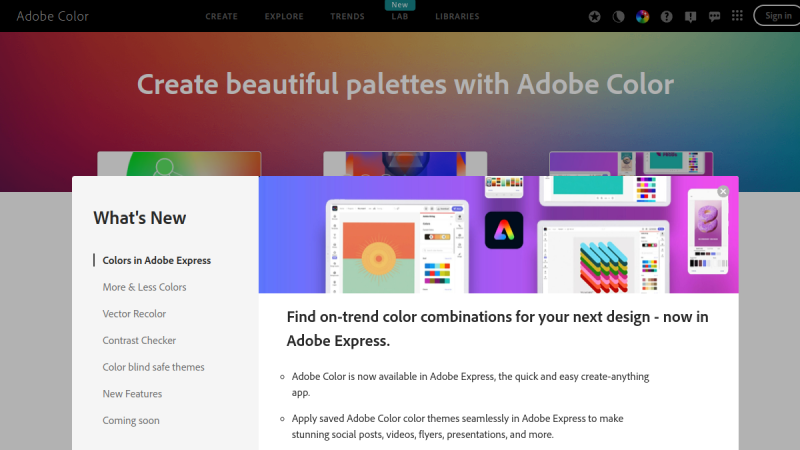Click the feedback exclamation bubble icon

click(x=690, y=16)
